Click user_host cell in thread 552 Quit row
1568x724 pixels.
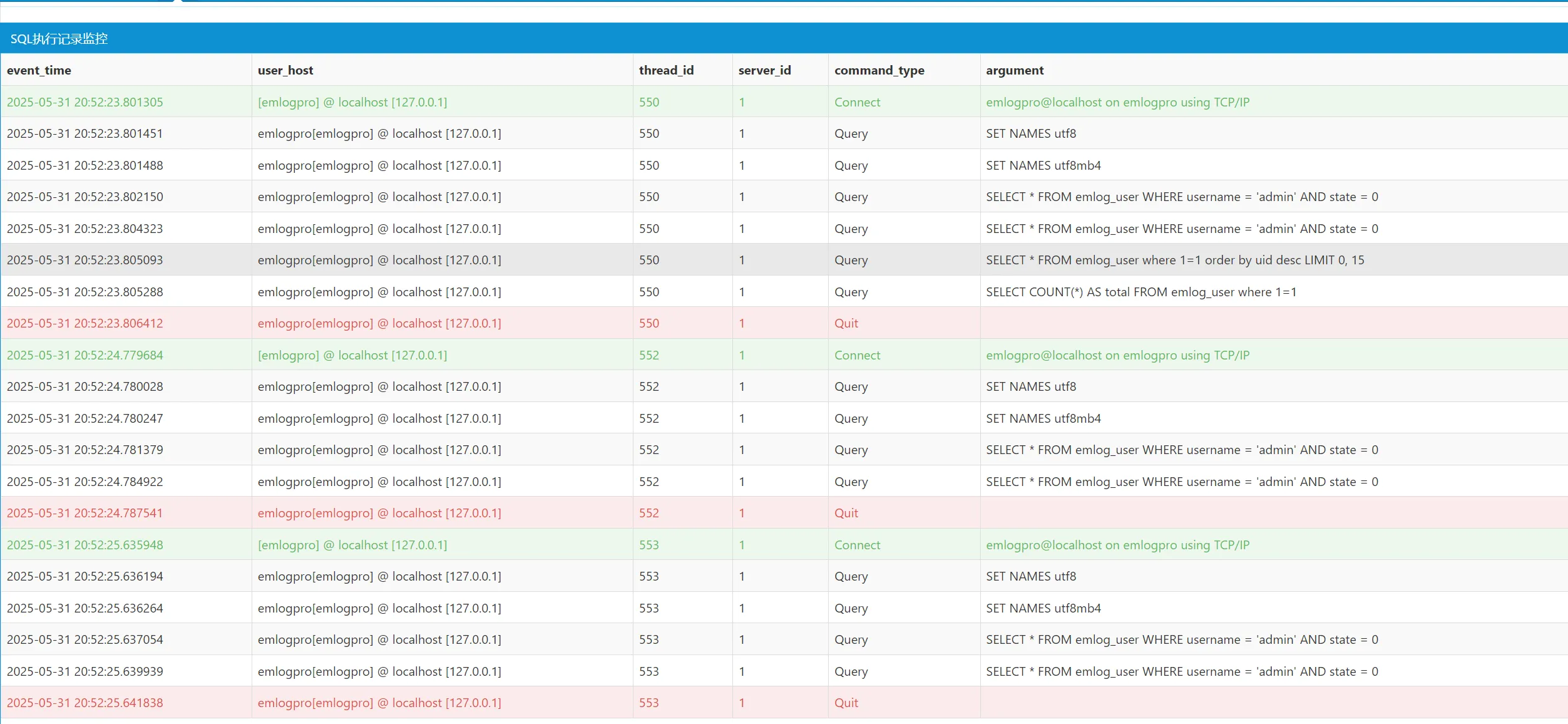pyautogui.click(x=379, y=513)
